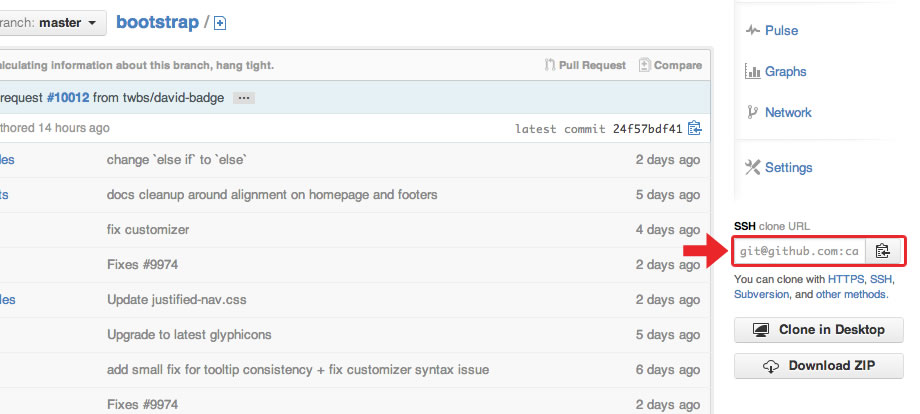Click the Compare link
Screen dimensions: 920x414
tap(670, 65)
